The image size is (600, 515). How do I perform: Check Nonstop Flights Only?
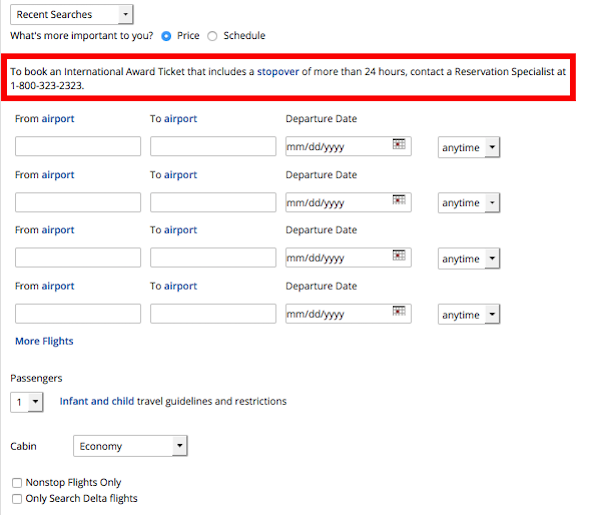point(17,482)
